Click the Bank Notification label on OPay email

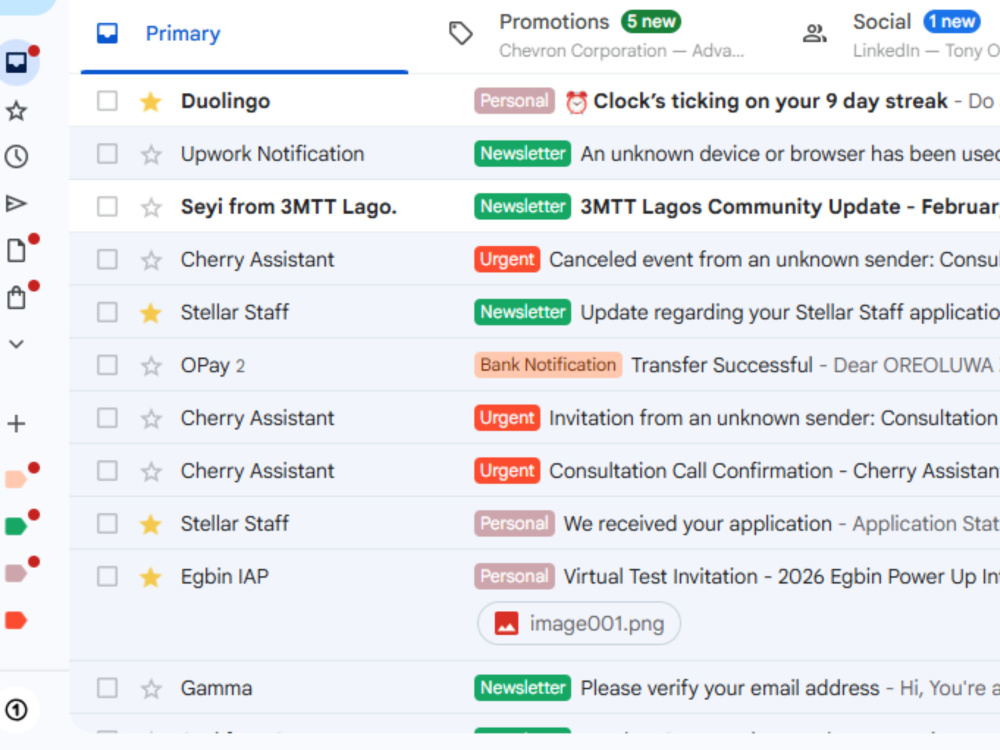point(548,365)
